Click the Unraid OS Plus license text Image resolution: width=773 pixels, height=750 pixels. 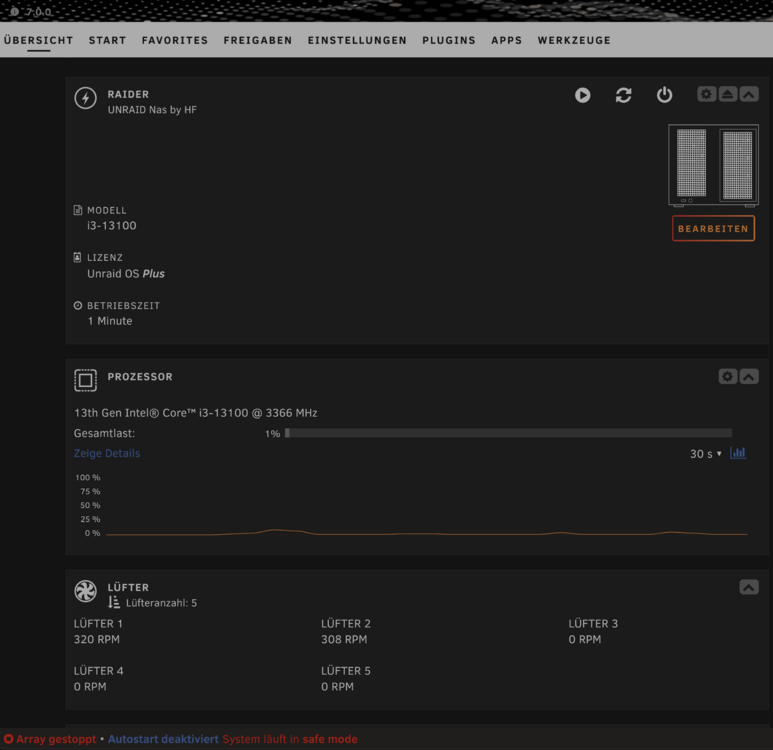126,274
